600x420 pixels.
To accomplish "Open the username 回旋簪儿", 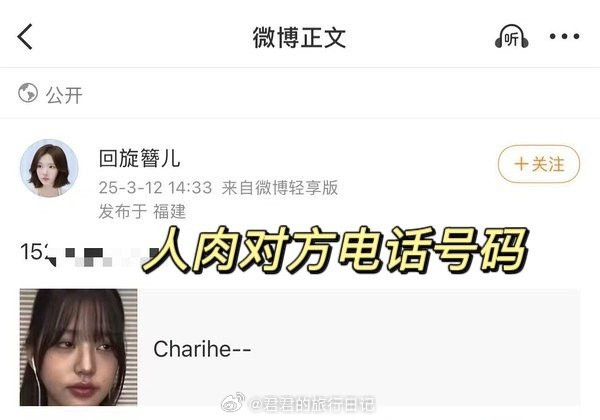I will pyautogui.click(x=139, y=158).
